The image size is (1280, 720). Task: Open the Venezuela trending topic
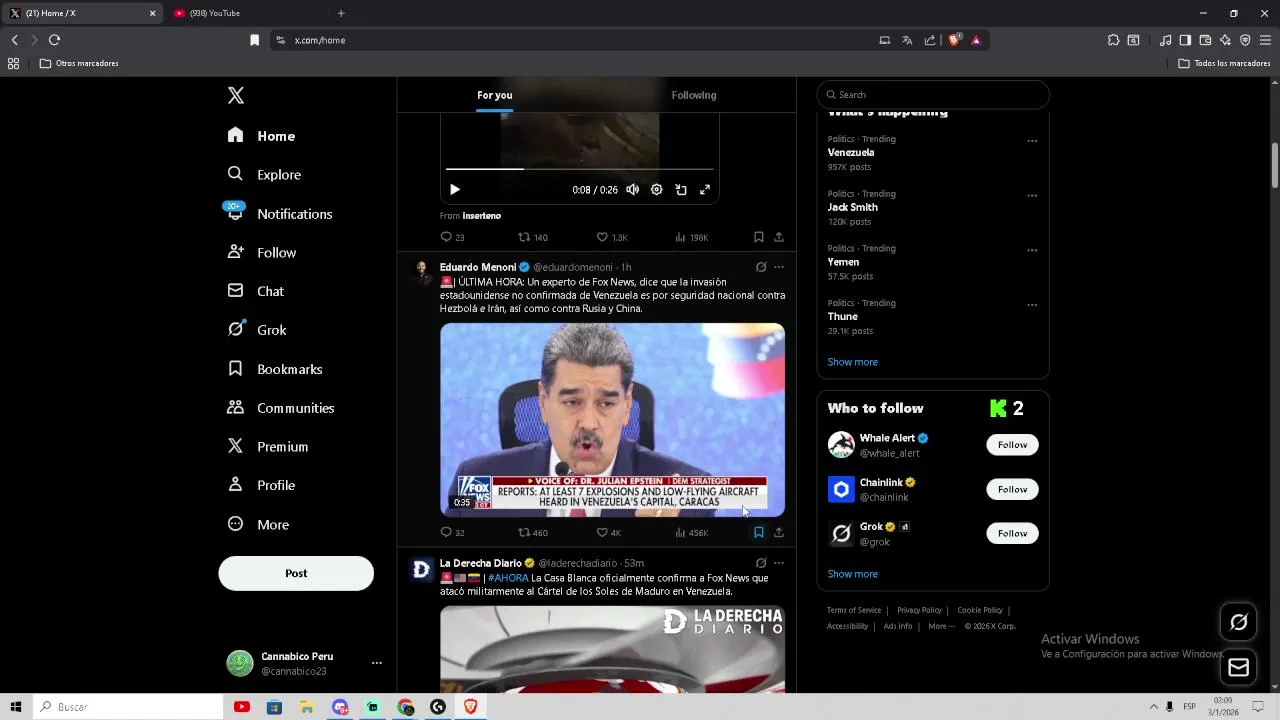tap(851, 153)
